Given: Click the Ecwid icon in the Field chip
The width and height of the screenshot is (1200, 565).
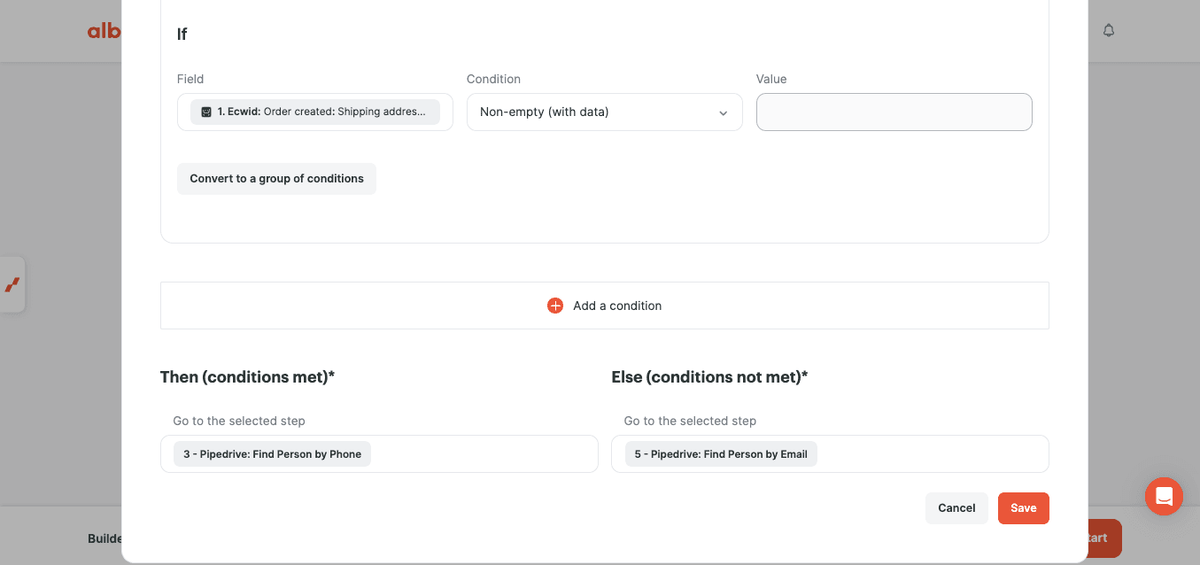Looking at the screenshot, I should click(x=206, y=112).
